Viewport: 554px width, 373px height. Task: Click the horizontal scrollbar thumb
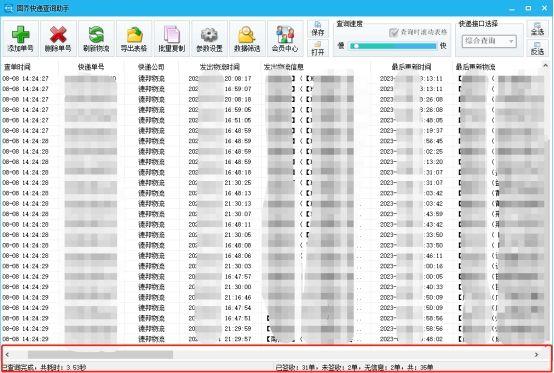[x=100, y=355]
